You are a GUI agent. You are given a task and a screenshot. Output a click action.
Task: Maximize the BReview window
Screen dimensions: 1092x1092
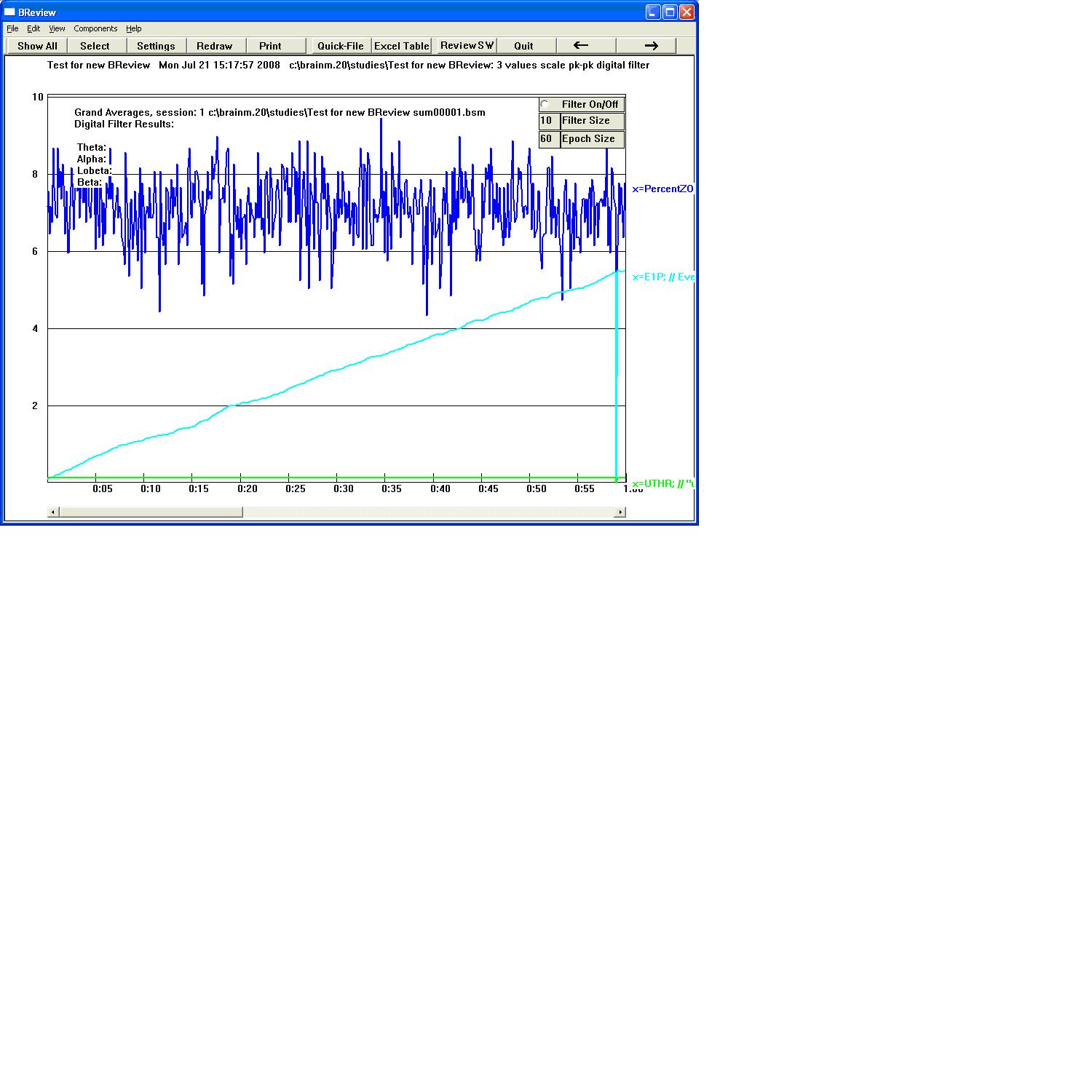670,12
